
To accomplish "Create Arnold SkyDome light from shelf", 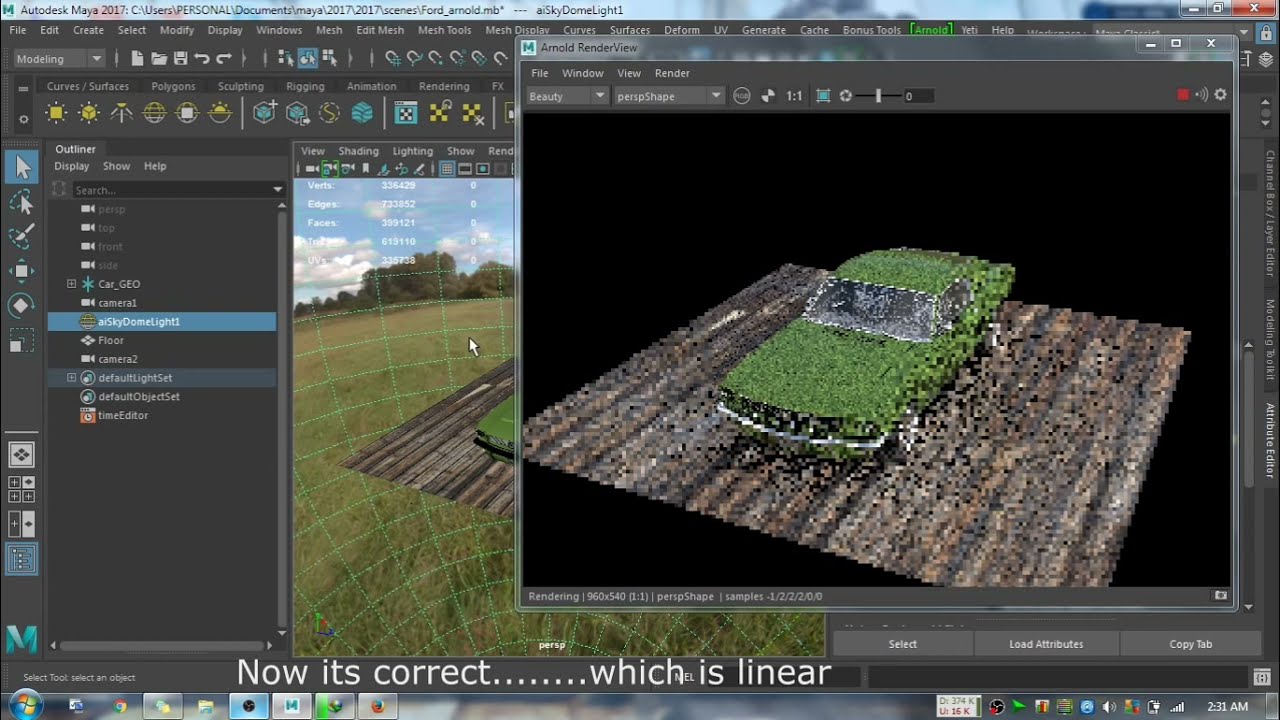I will (x=154, y=113).
